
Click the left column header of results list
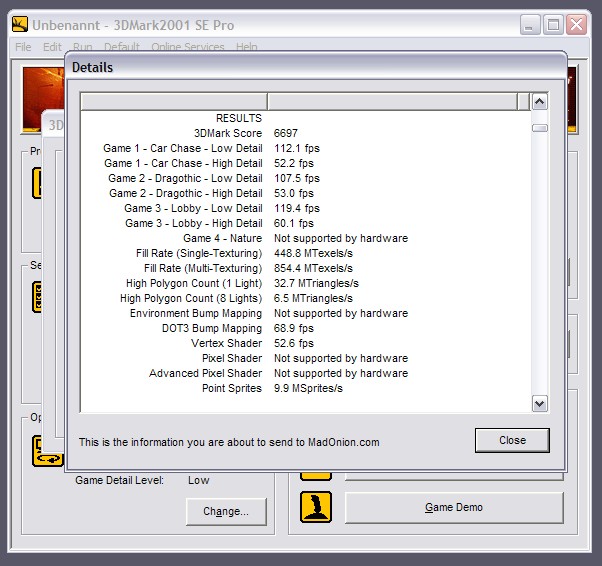pos(174,102)
